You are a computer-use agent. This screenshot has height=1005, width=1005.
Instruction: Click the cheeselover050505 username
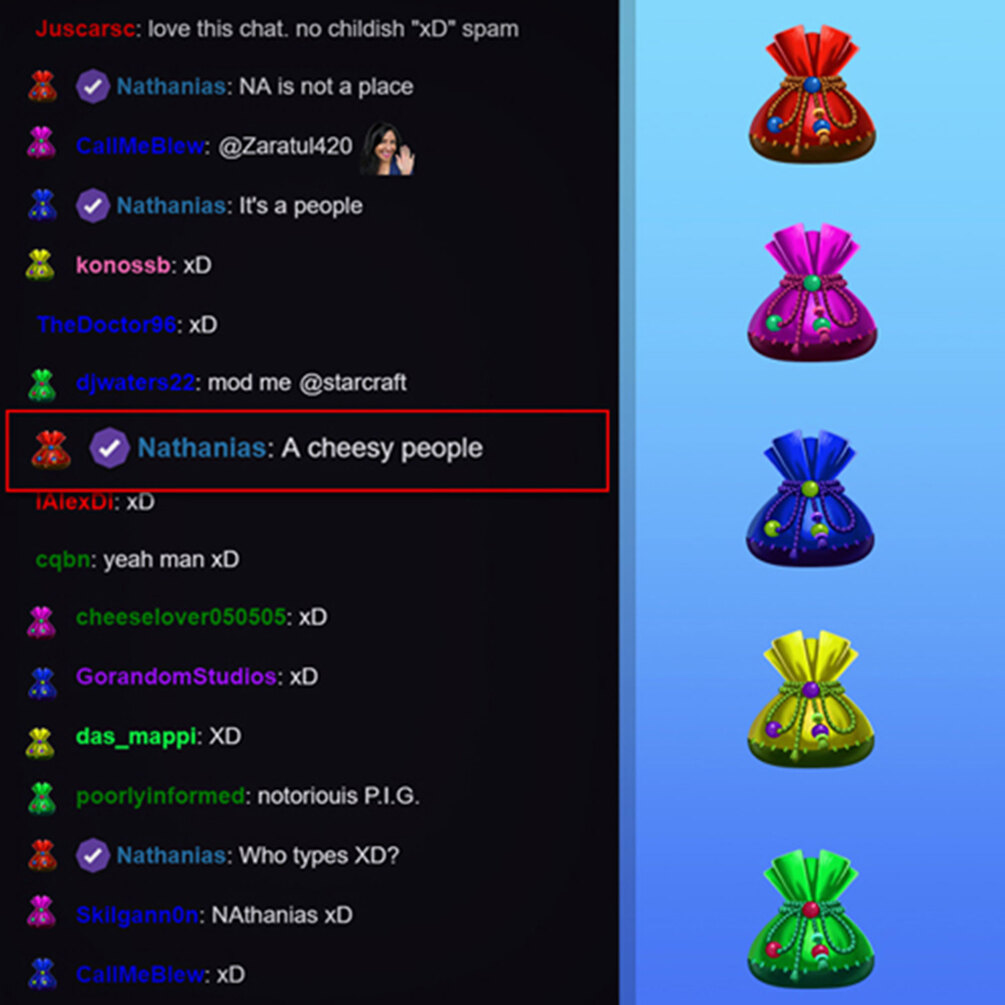pos(181,617)
